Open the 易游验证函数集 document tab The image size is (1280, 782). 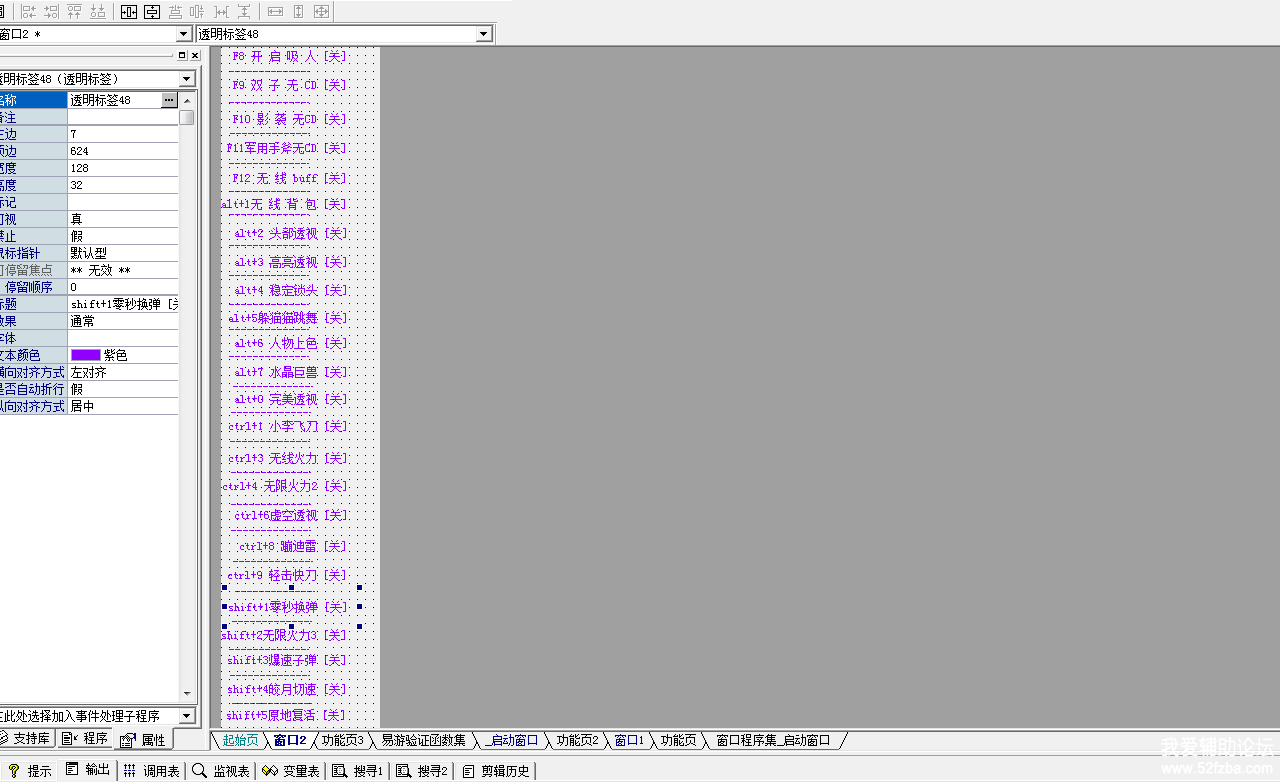(423, 740)
